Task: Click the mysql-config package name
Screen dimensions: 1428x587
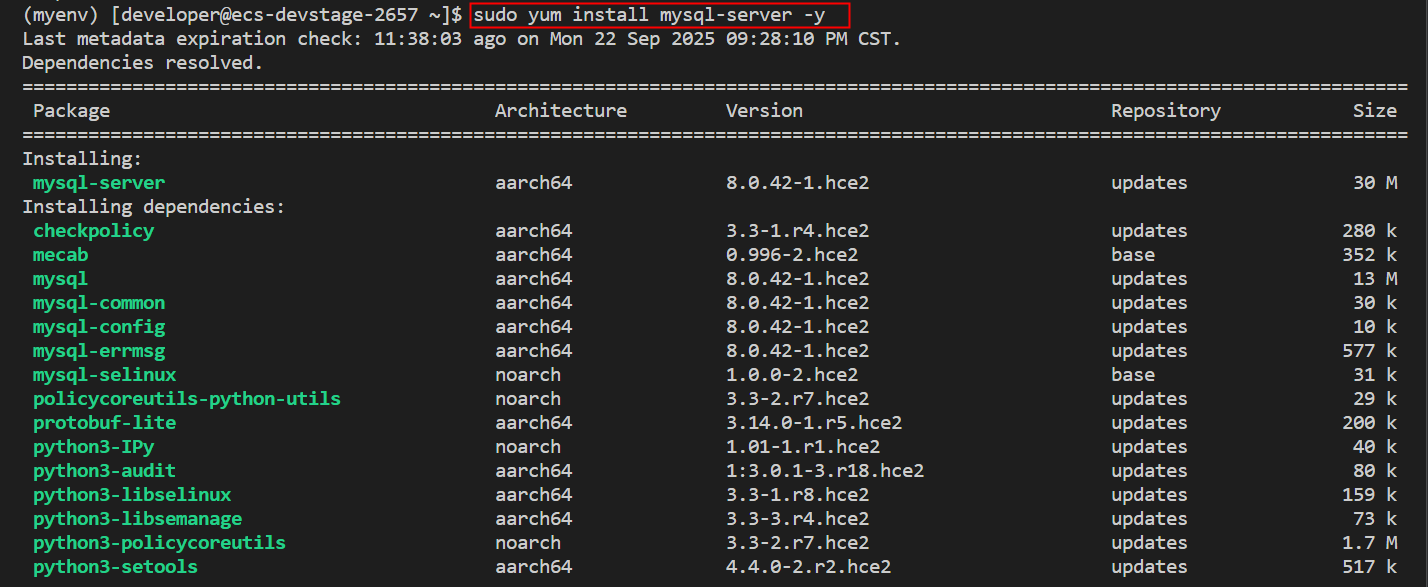Action: click(x=99, y=327)
